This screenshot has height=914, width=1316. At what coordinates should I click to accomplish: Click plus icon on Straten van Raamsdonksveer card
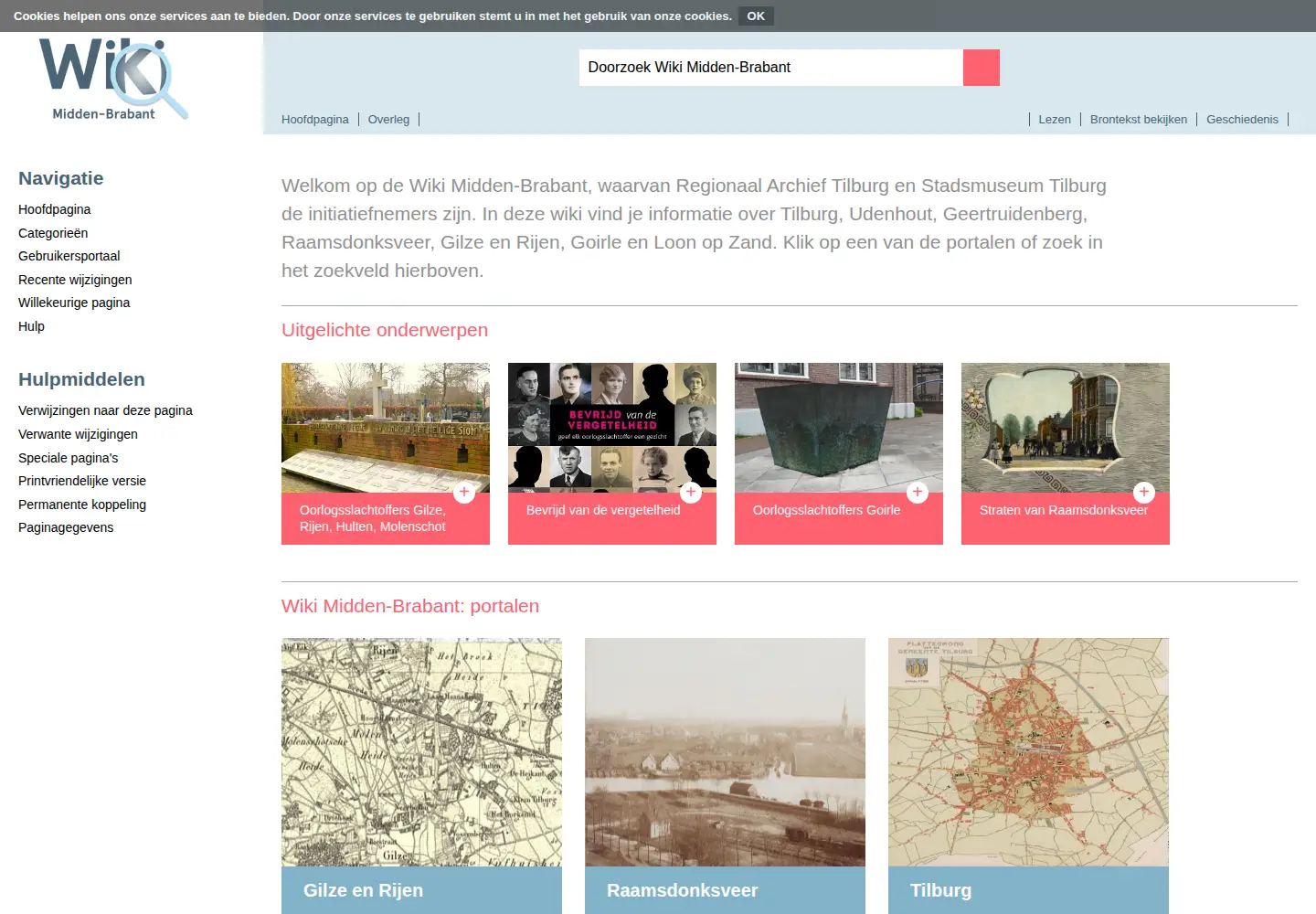click(1144, 493)
